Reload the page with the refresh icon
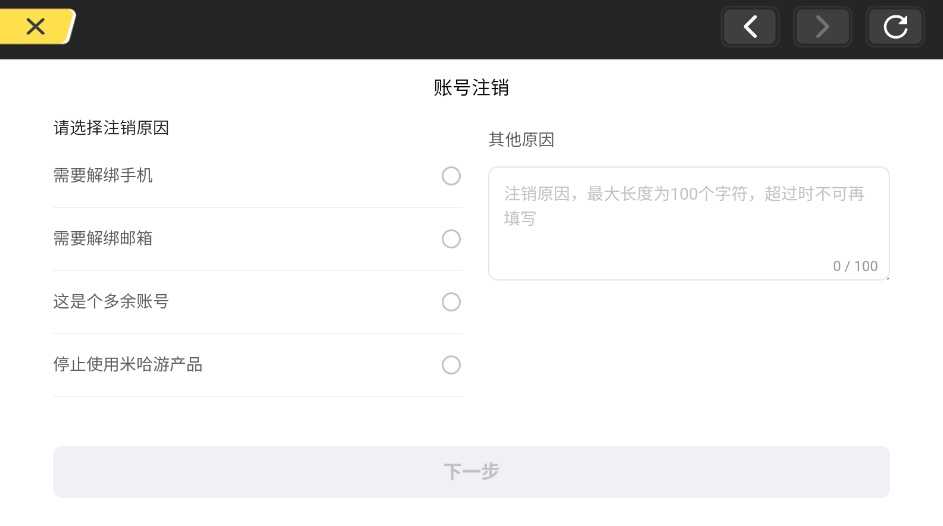943x526 pixels. [x=895, y=27]
